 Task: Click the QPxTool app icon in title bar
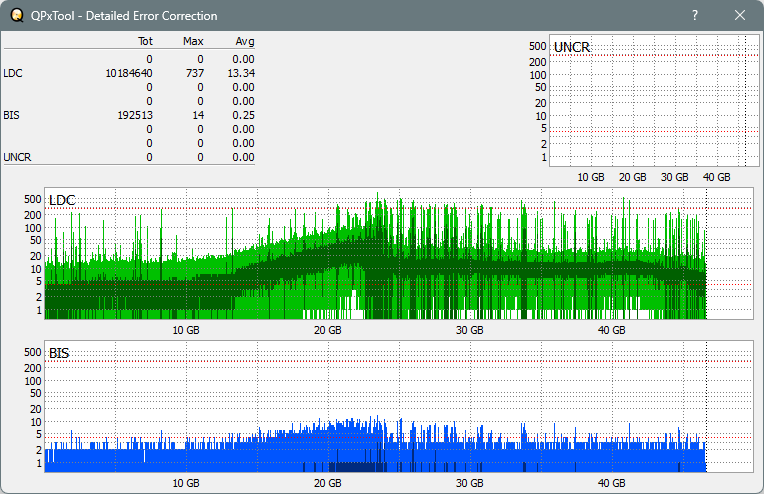pos(17,16)
